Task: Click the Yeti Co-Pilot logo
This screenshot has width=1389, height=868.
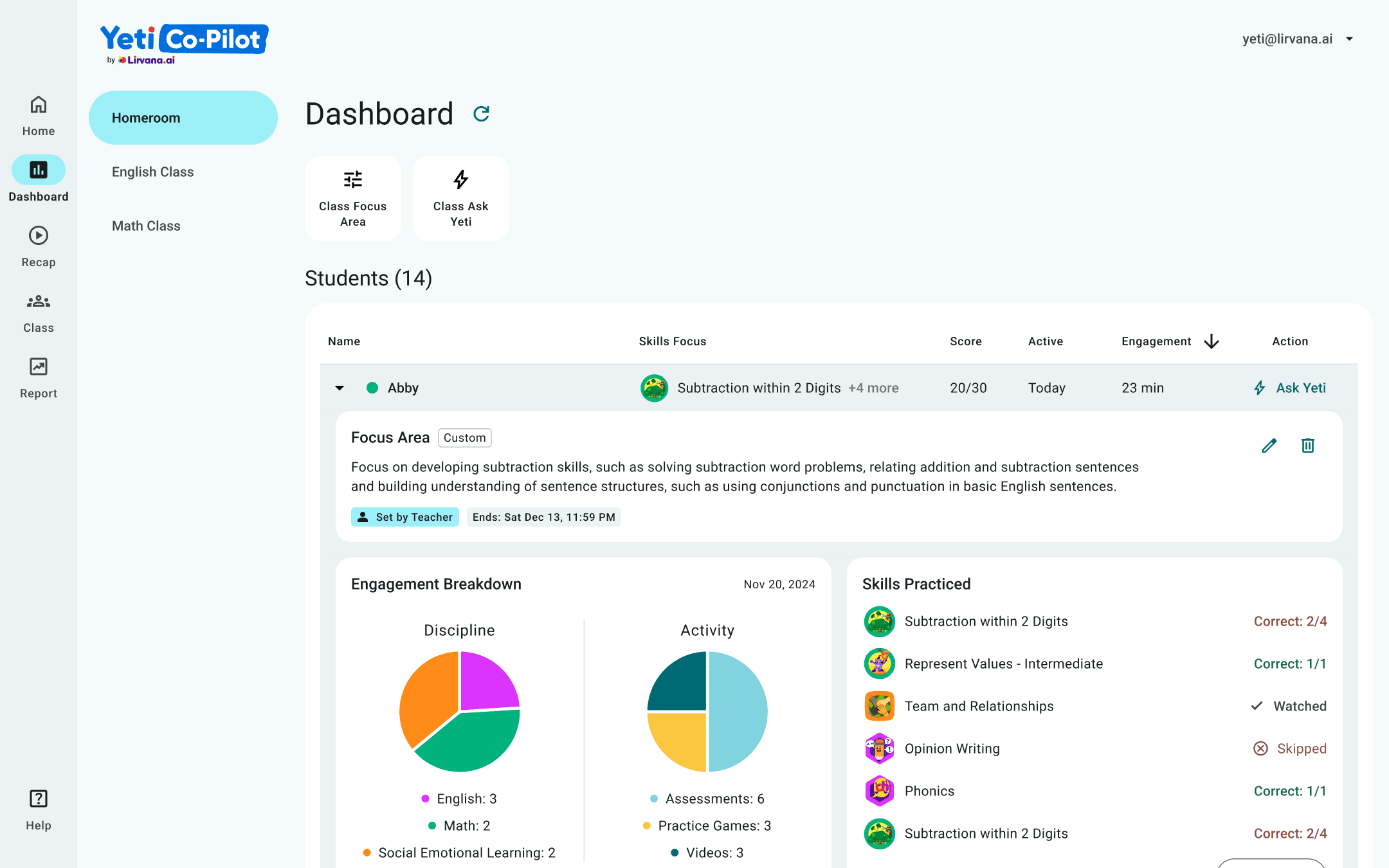Action: [x=184, y=42]
